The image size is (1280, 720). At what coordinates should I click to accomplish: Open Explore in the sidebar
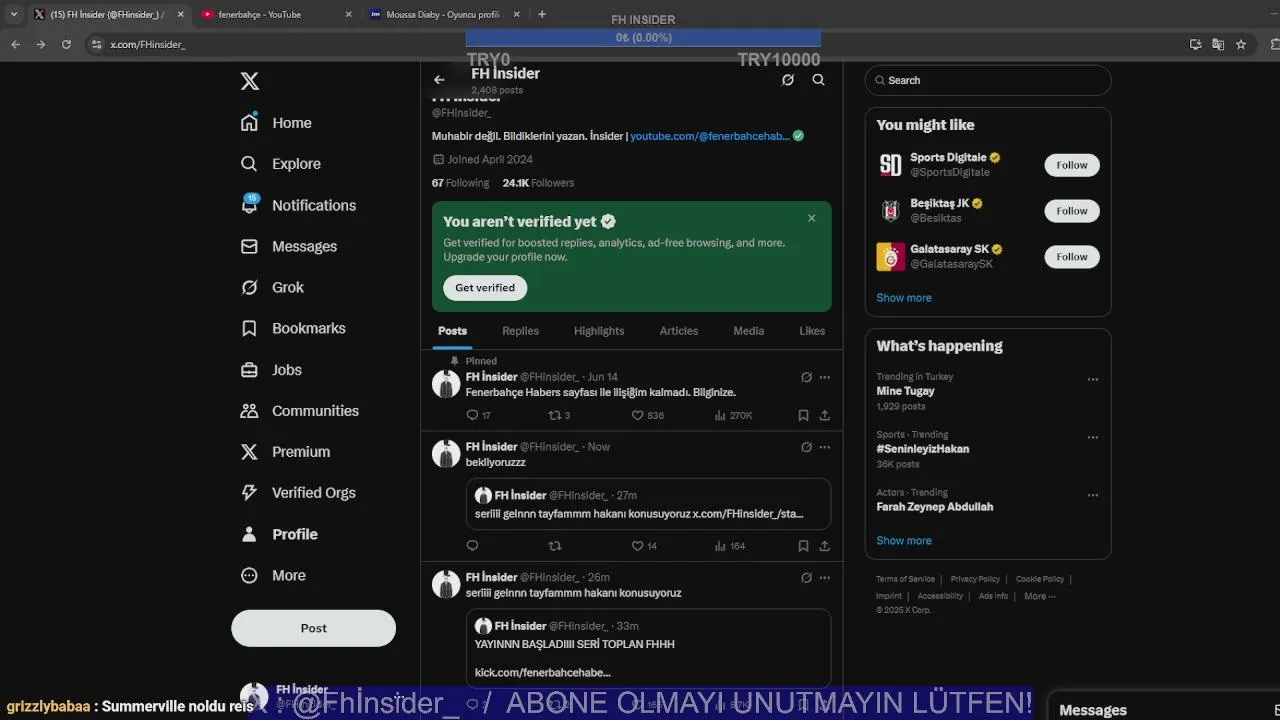tap(280, 164)
